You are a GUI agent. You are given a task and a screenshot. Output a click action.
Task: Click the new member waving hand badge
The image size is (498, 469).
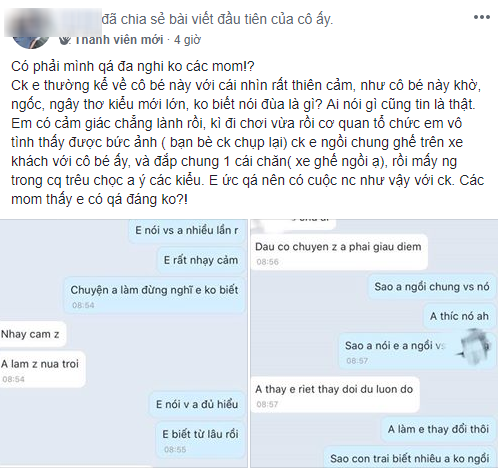pyautogui.click(x=65, y=40)
